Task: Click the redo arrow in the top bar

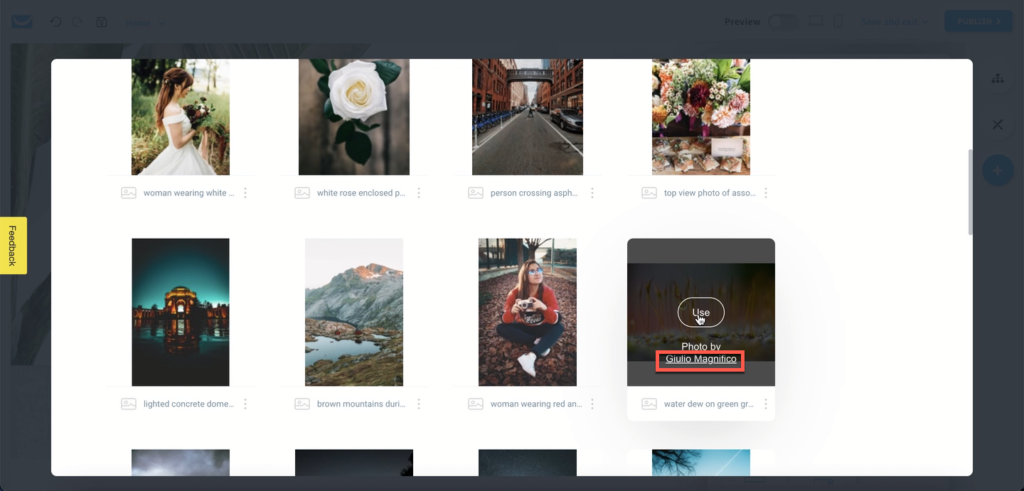Action: (77, 22)
